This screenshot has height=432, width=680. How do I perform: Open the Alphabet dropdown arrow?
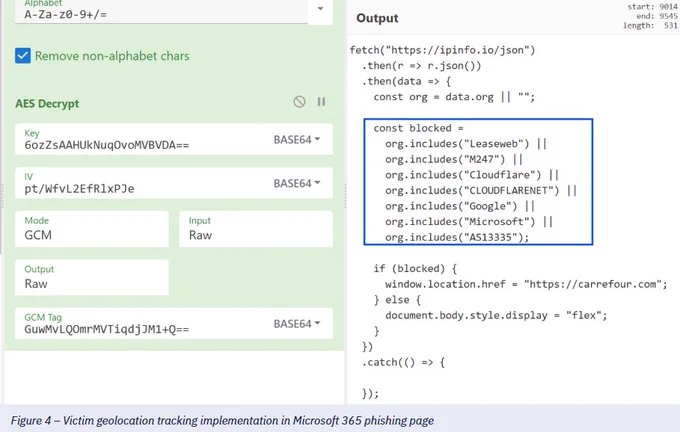click(320, 8)
